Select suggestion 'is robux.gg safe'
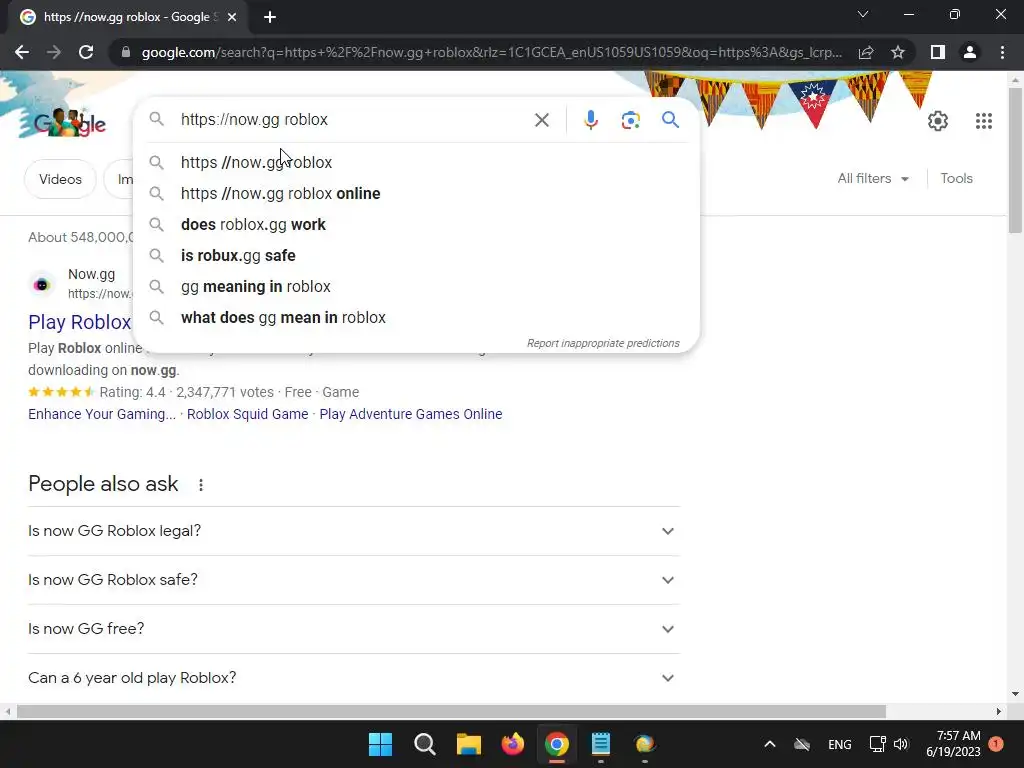Screen dimensions: 1024x768 (416, 255)
